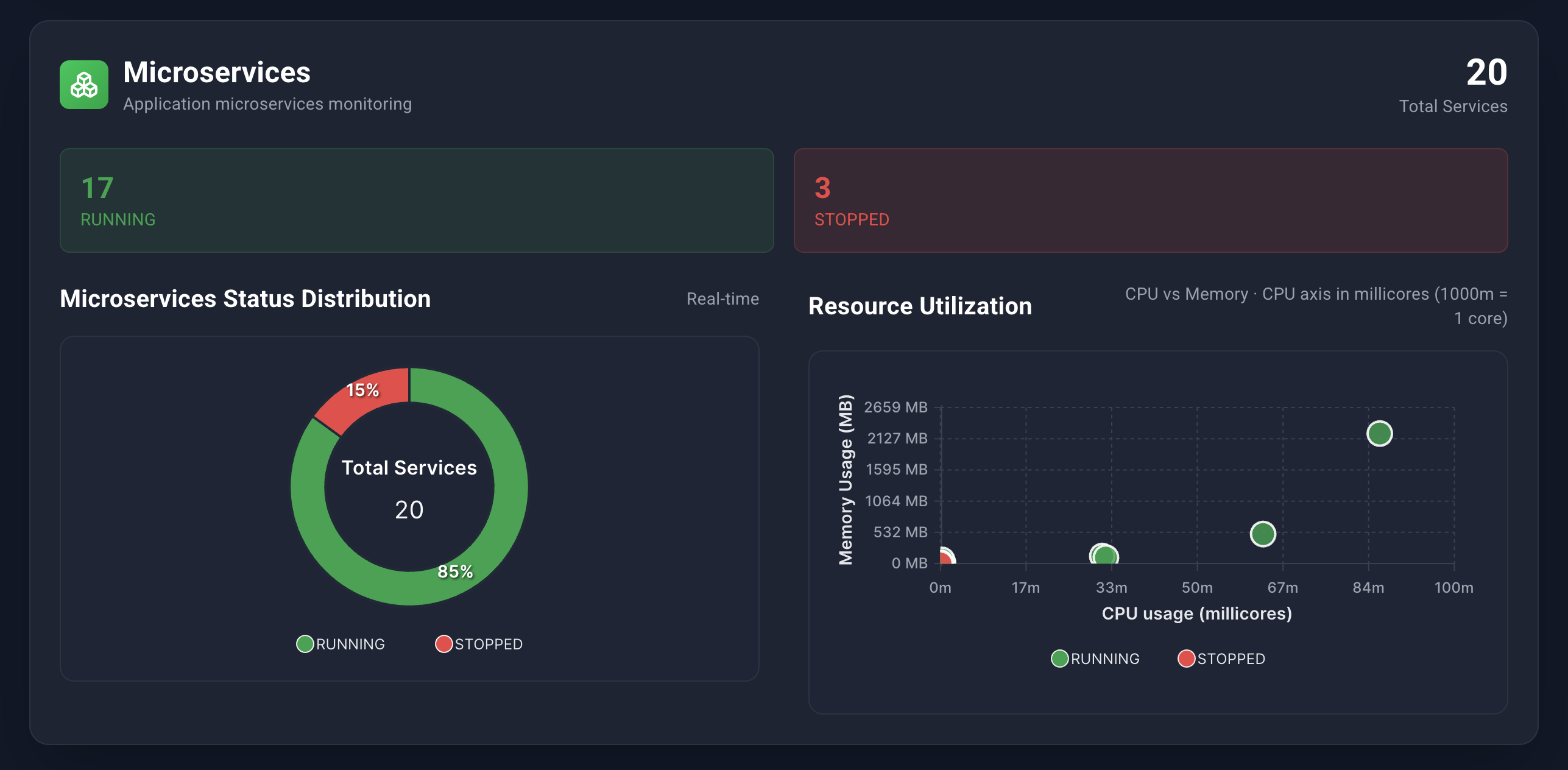The image size is (1568, 770).
Task: Click the 1064 MB axis label
Action: click(x=896, y=501)
